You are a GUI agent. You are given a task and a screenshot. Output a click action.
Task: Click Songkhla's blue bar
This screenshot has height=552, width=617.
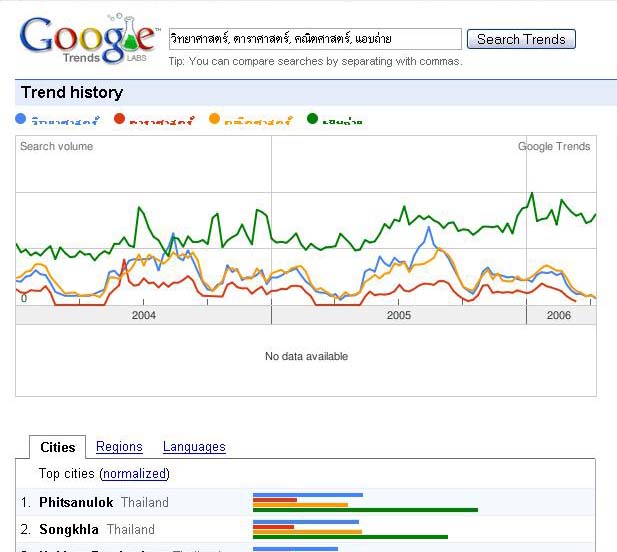tap(306, 522)
